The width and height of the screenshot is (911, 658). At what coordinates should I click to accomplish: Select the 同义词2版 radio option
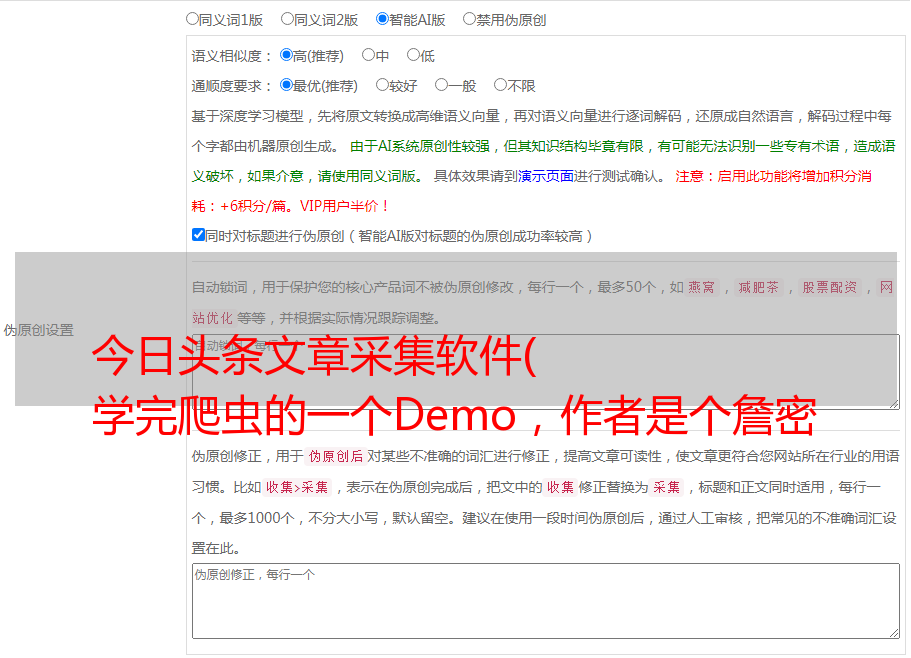pyautogui.click(x=287, y=19)
